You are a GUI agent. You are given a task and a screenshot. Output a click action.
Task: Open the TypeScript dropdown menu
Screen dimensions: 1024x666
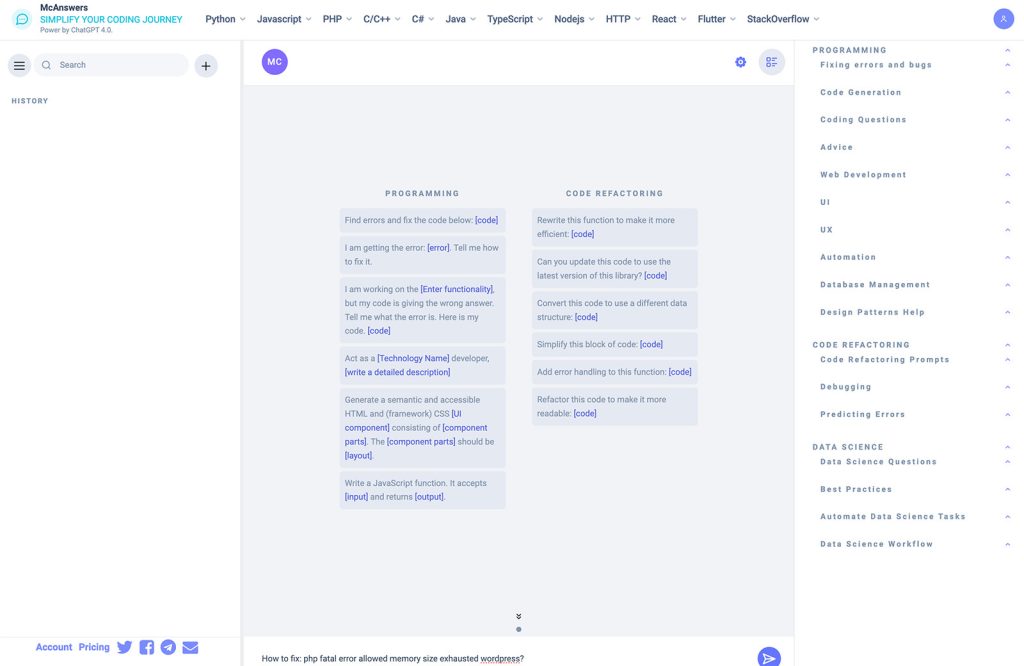(515, 19)
